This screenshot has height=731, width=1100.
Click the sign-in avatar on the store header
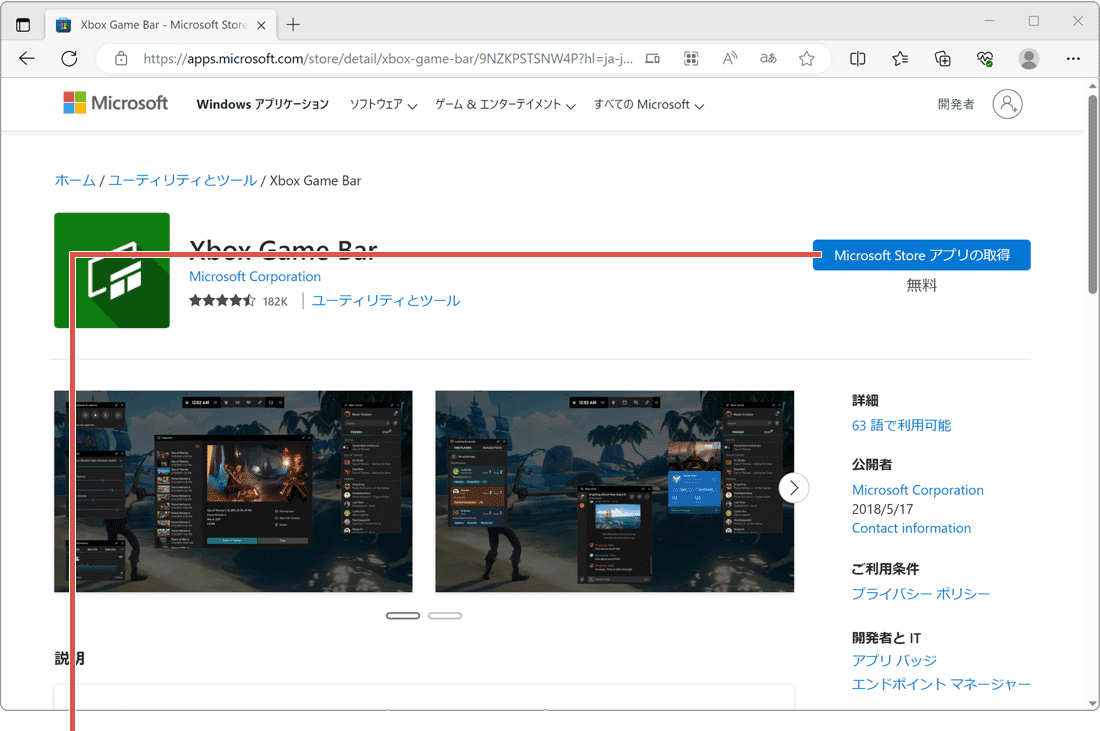pyautogui.click(x=1008, y=103)
